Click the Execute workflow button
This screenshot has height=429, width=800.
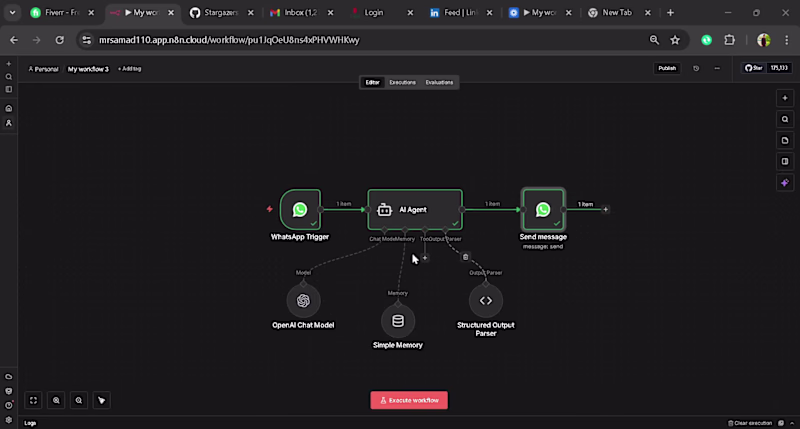pos(409,400)
